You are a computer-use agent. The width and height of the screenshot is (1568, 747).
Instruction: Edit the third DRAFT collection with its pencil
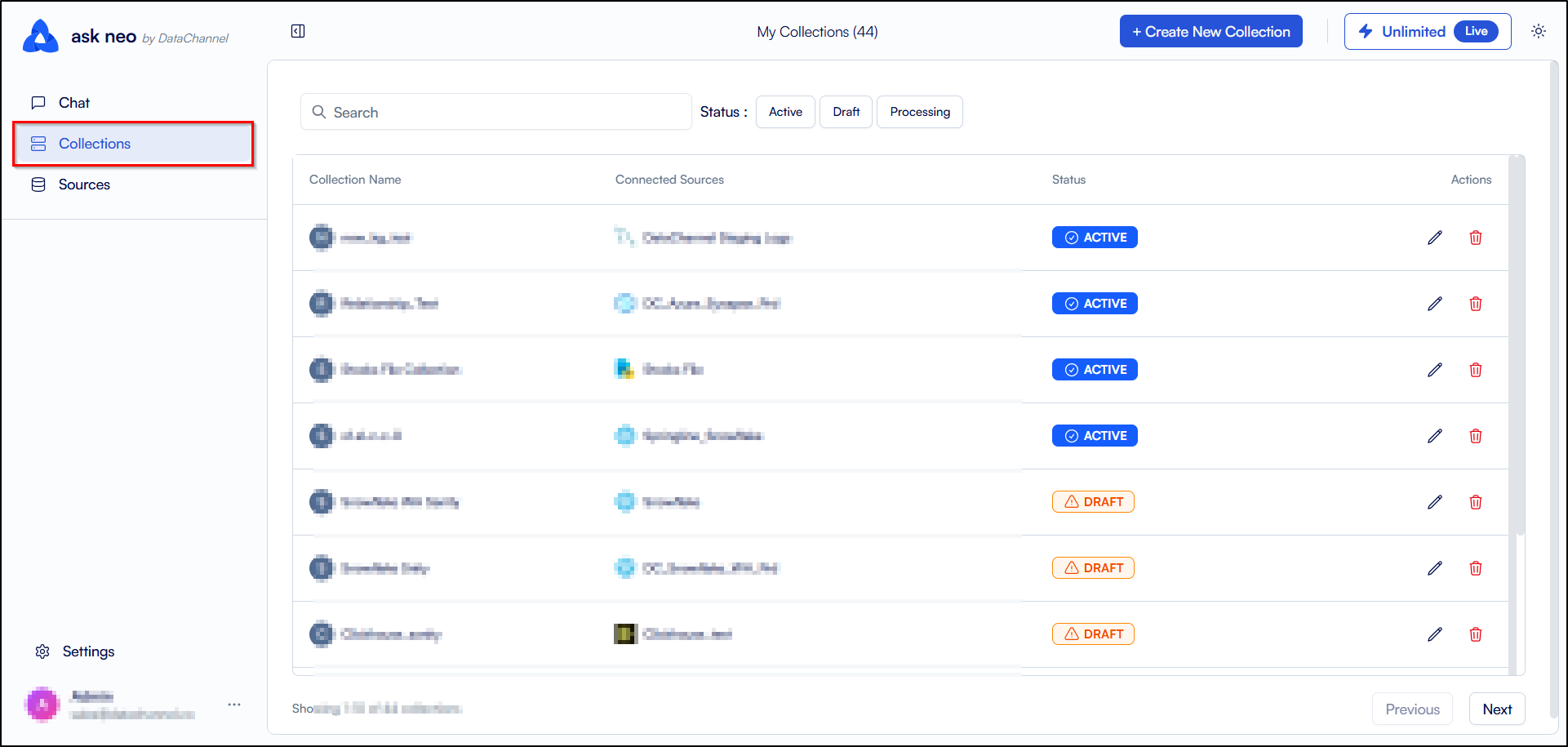1435,634
